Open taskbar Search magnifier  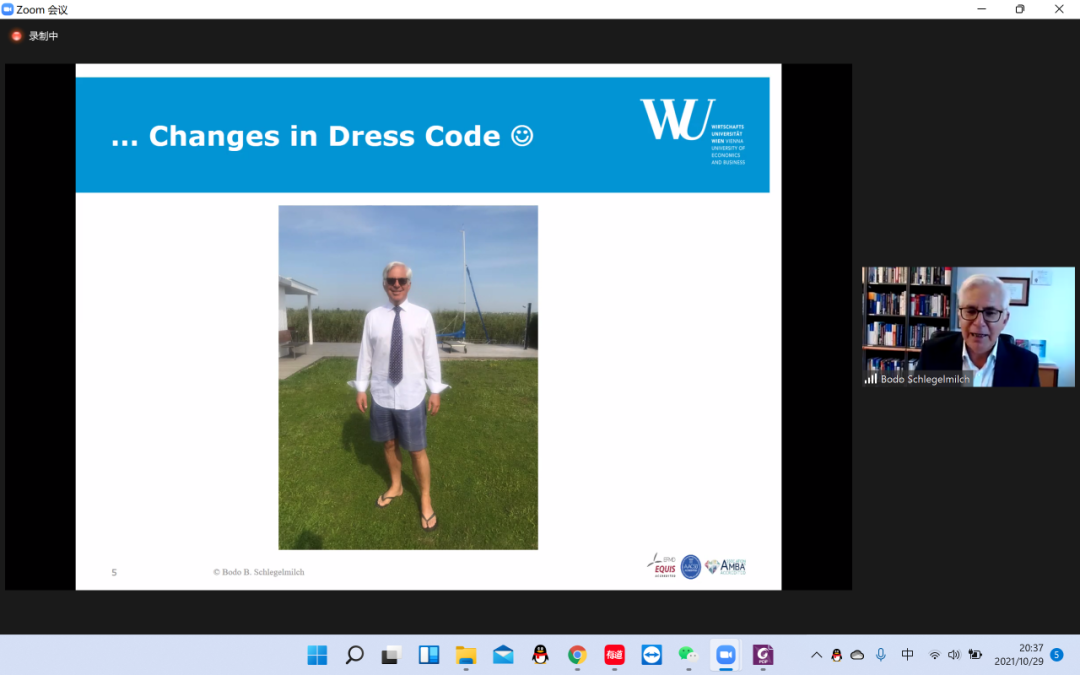point(354,655)
